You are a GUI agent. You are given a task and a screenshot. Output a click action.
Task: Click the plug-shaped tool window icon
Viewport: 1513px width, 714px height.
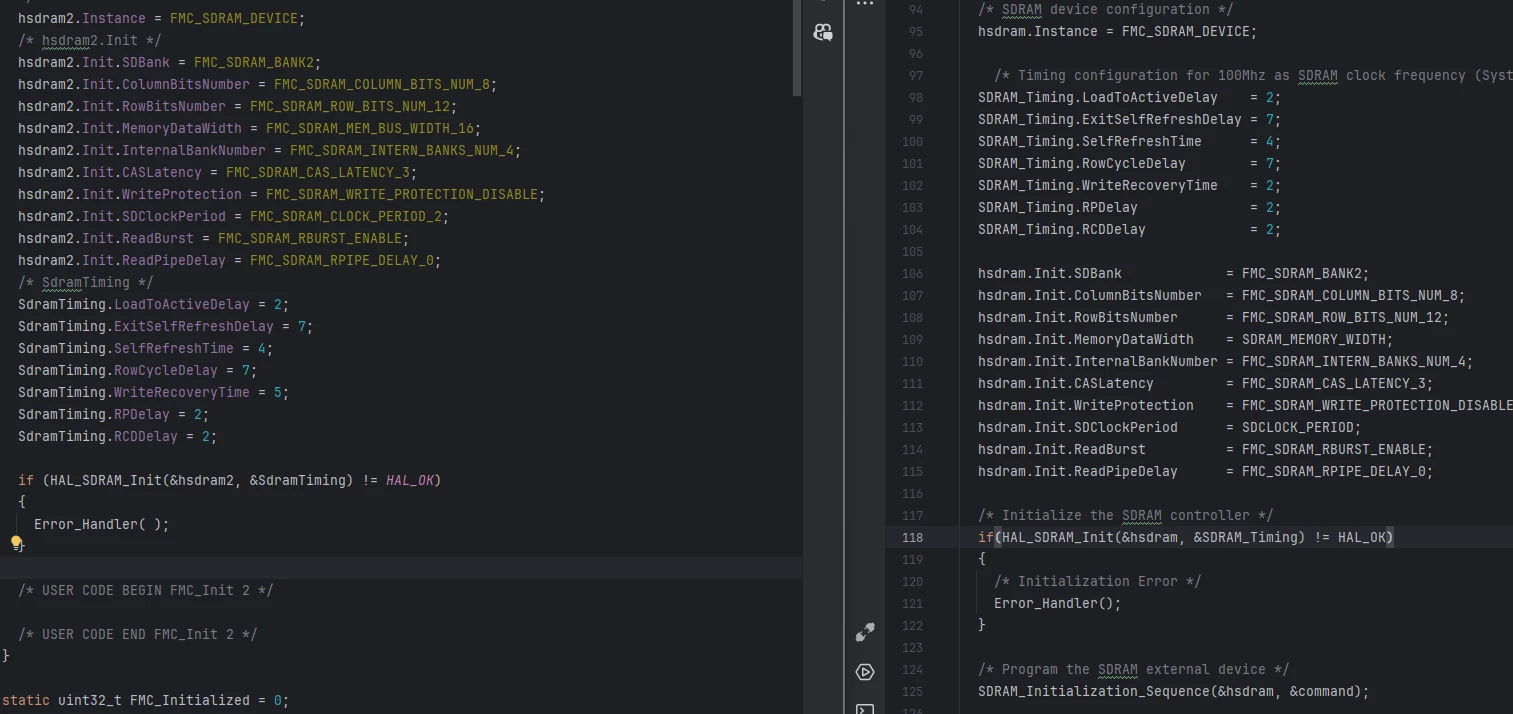pyautogui.click(x=865, y=632)
